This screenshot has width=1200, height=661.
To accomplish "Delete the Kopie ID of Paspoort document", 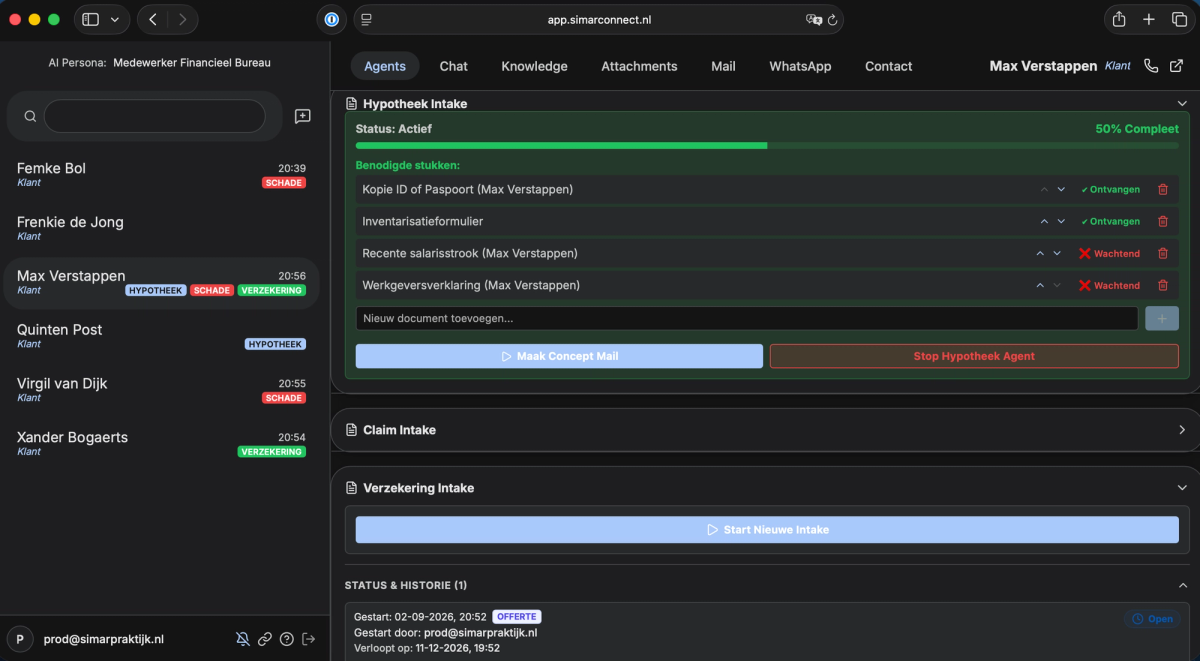I will pos(1162,189).
